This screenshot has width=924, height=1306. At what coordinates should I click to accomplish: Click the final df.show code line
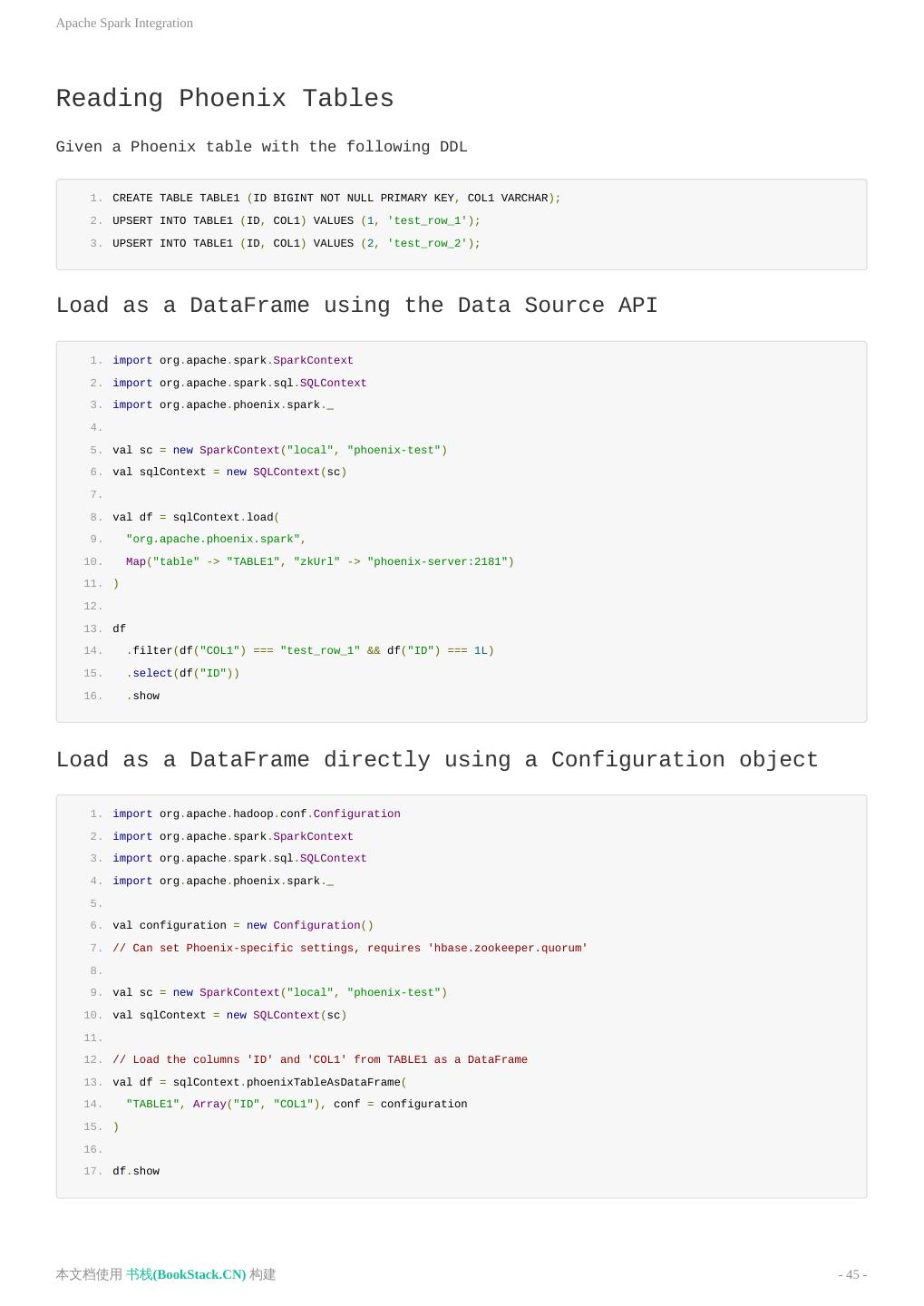point(136,1171)
